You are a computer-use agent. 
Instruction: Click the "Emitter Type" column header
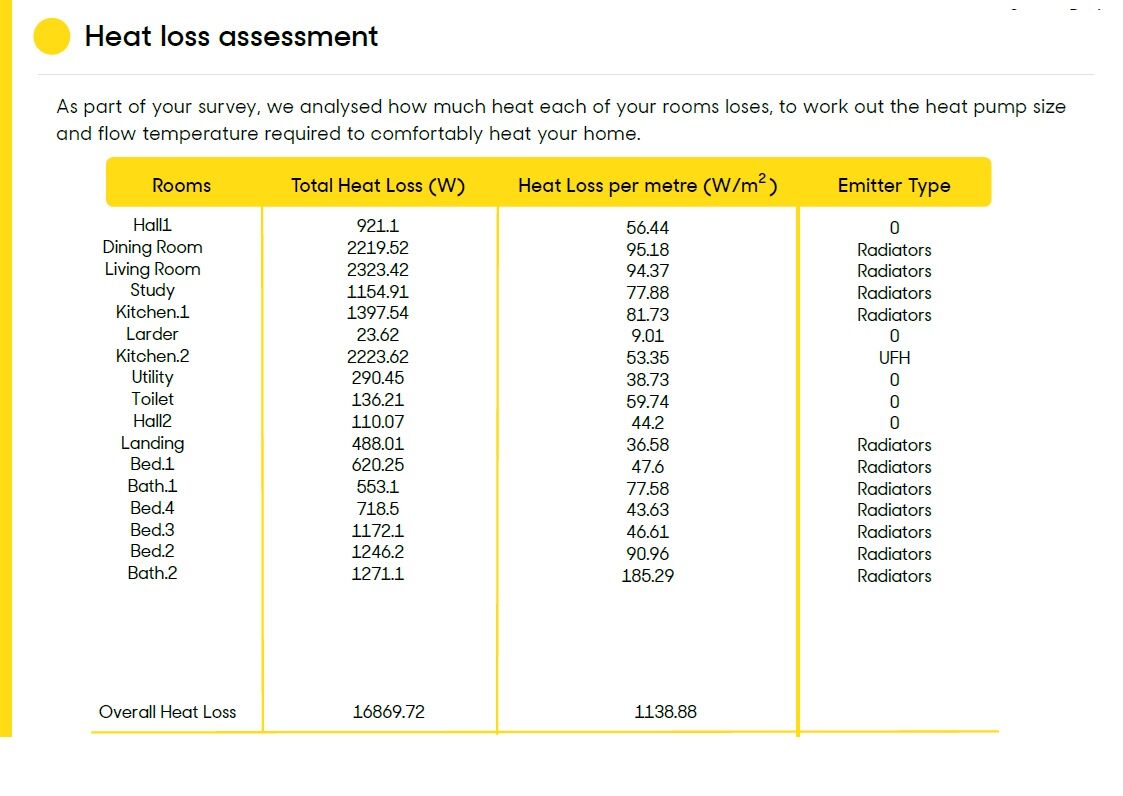(x=894, y=186)
